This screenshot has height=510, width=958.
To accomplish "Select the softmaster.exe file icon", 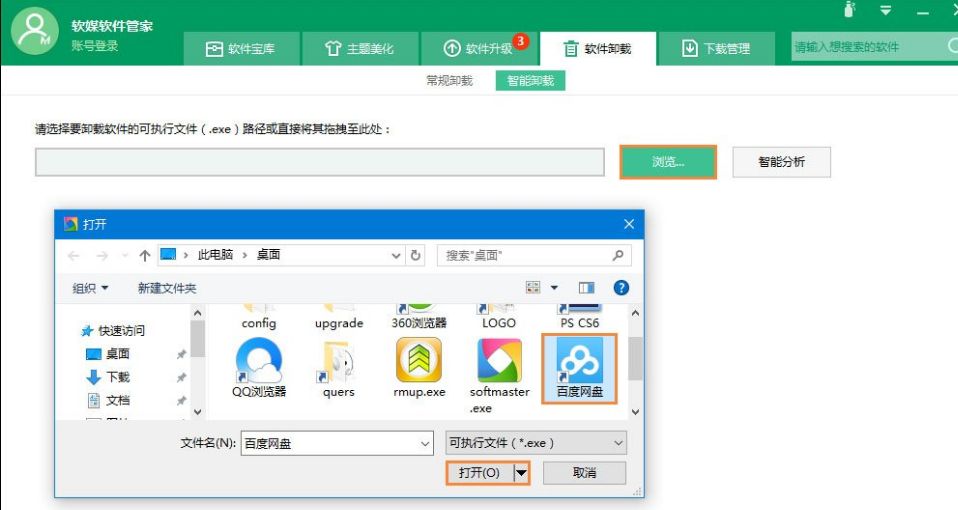I will point(499,362).
